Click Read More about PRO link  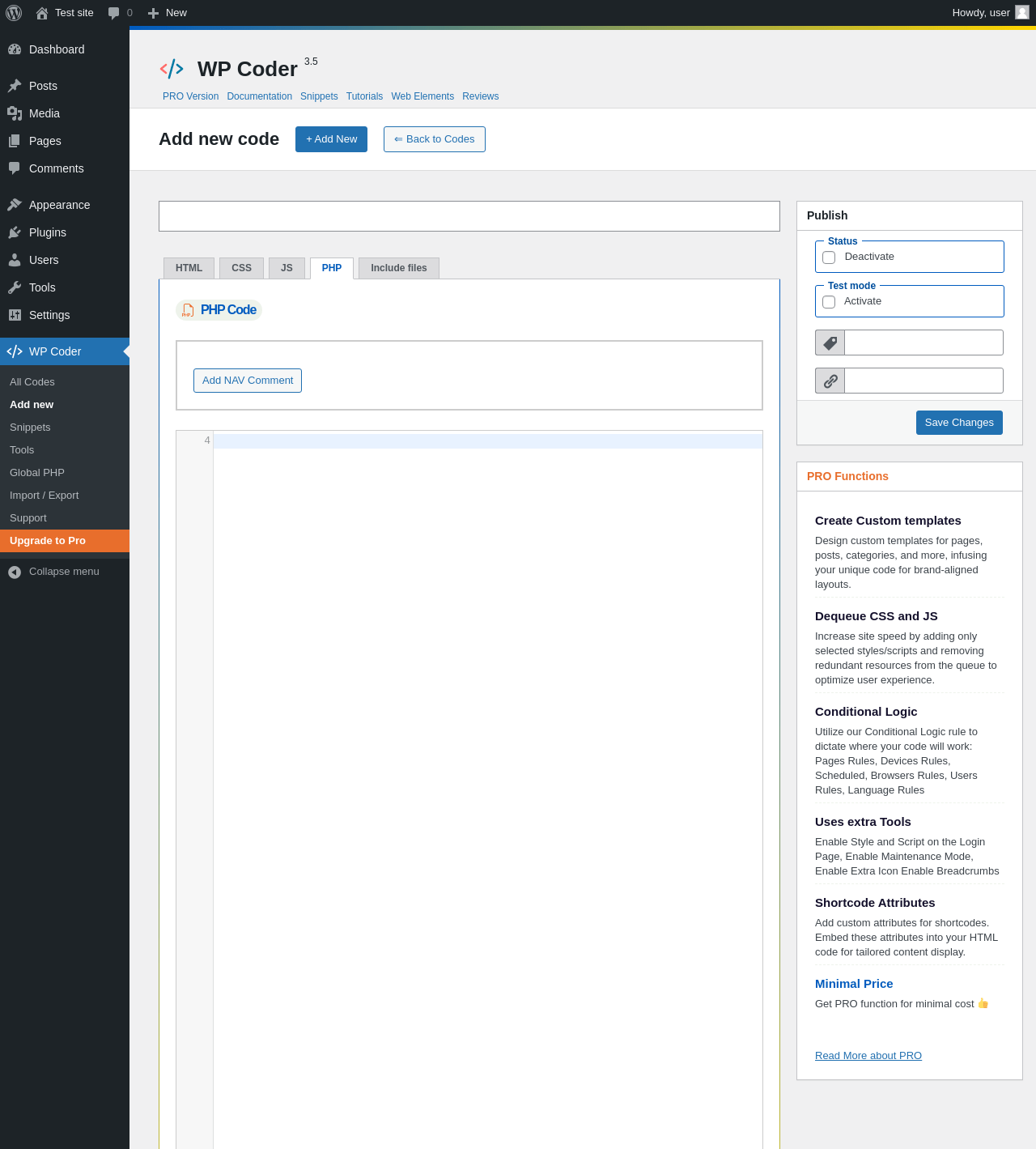pyautogui.click(x=868, y=1056)
